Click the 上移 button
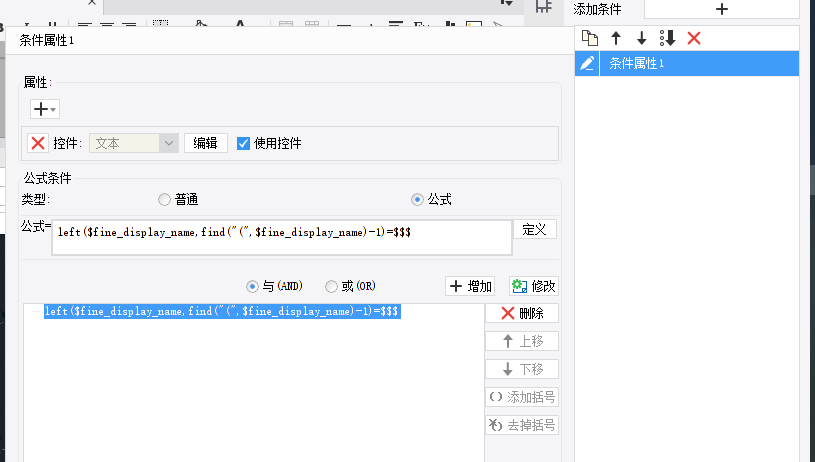 click(x=522, y=341)
